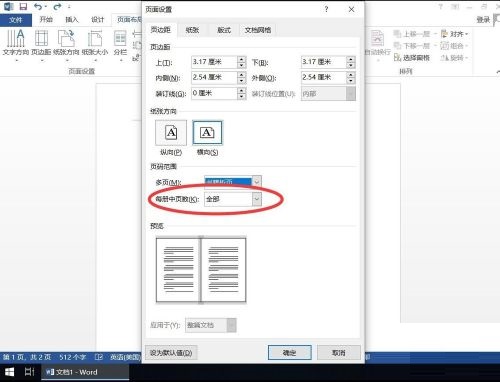Click Set As Default (设为默认值) button
This screenshot has height=382, width=500.
coord(171,353)
